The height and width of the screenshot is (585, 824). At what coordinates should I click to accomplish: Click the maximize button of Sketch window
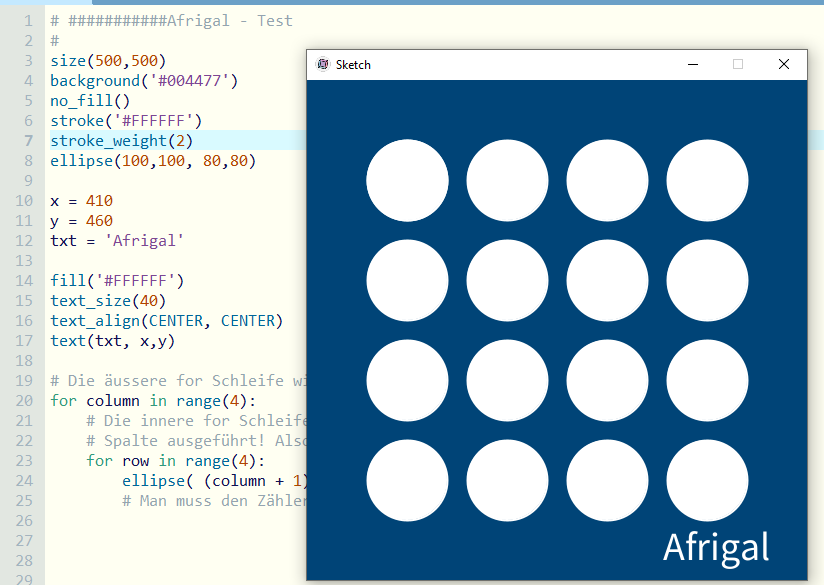click(738, 64)
